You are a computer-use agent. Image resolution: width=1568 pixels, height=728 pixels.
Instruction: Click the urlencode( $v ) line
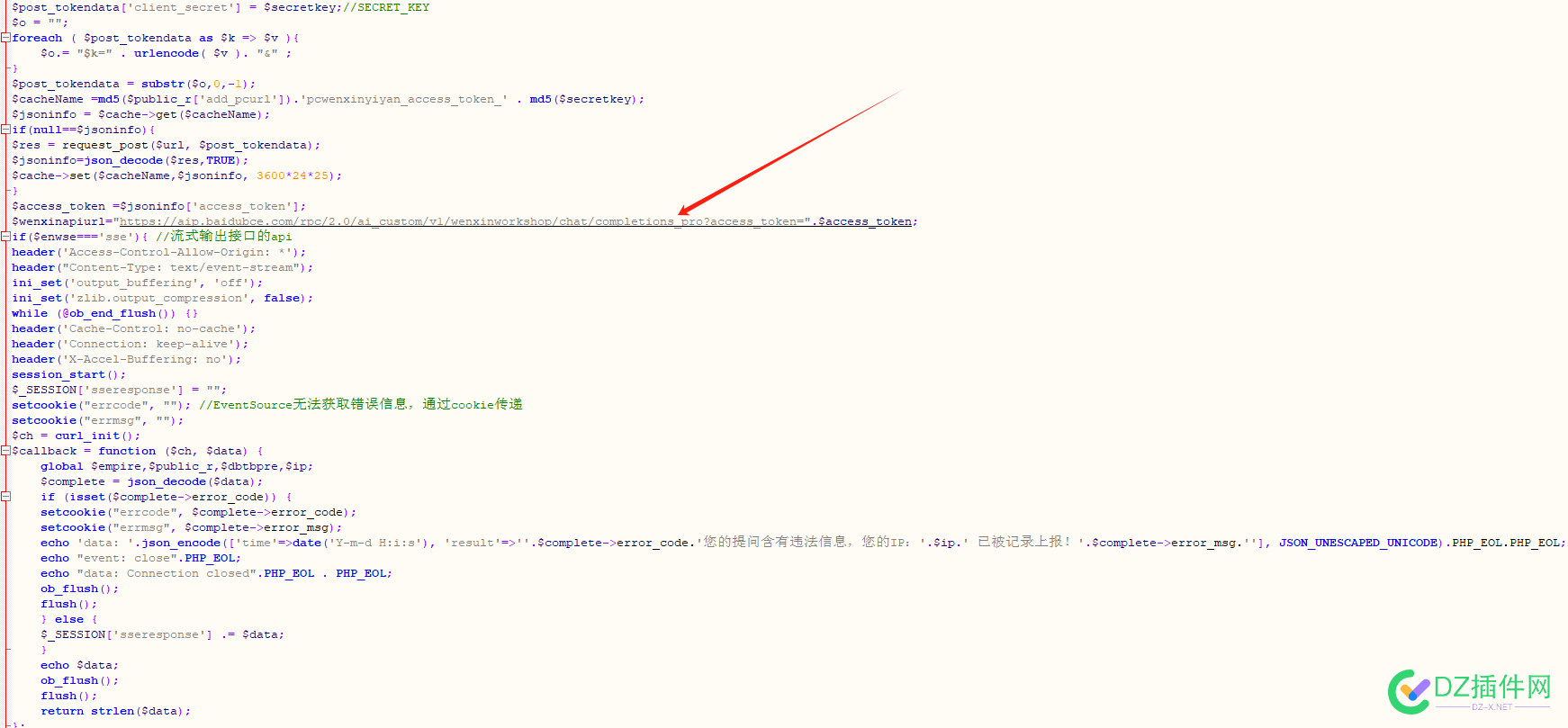166,53
